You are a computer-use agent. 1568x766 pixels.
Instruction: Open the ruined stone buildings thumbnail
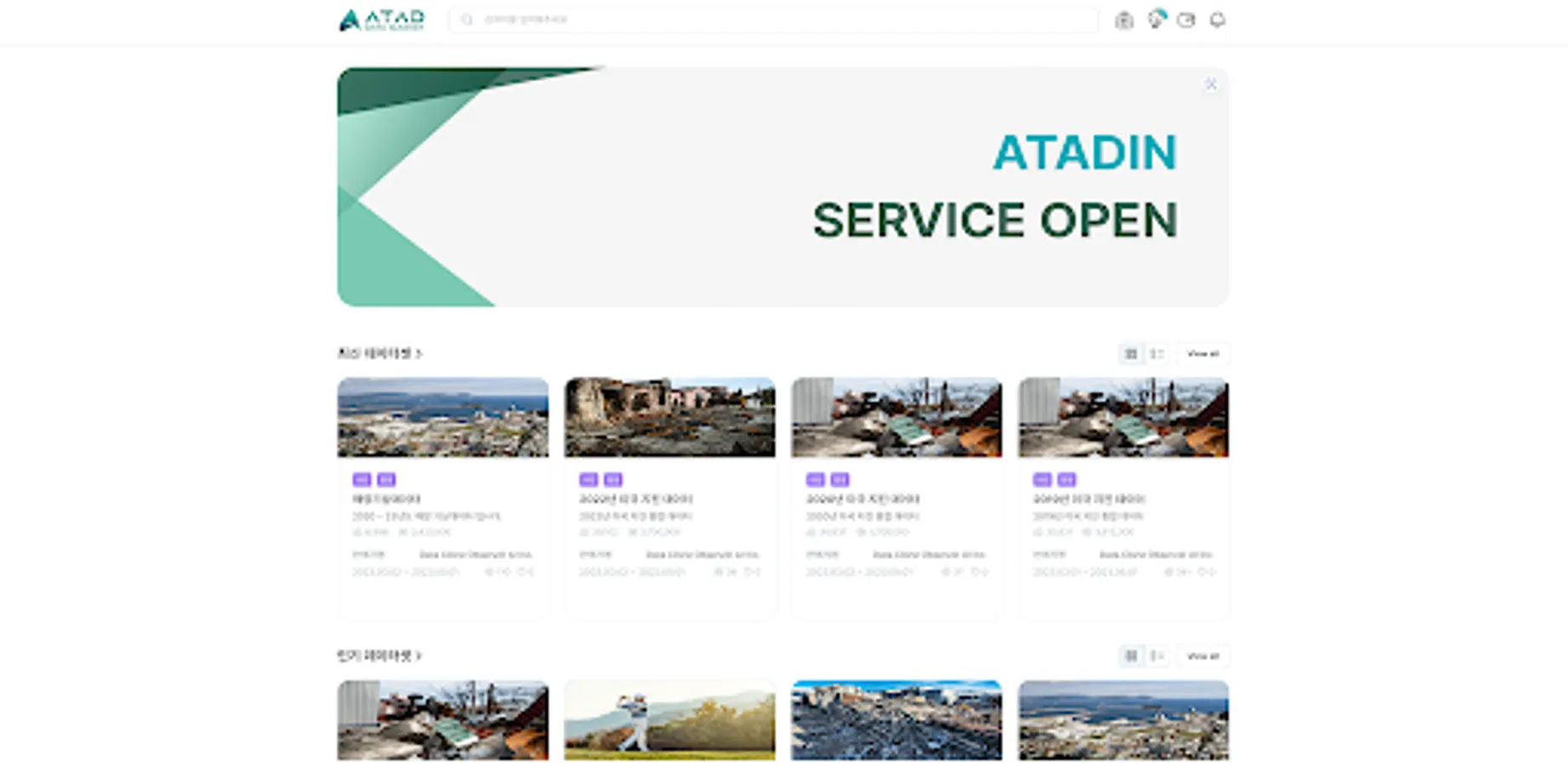670,417
